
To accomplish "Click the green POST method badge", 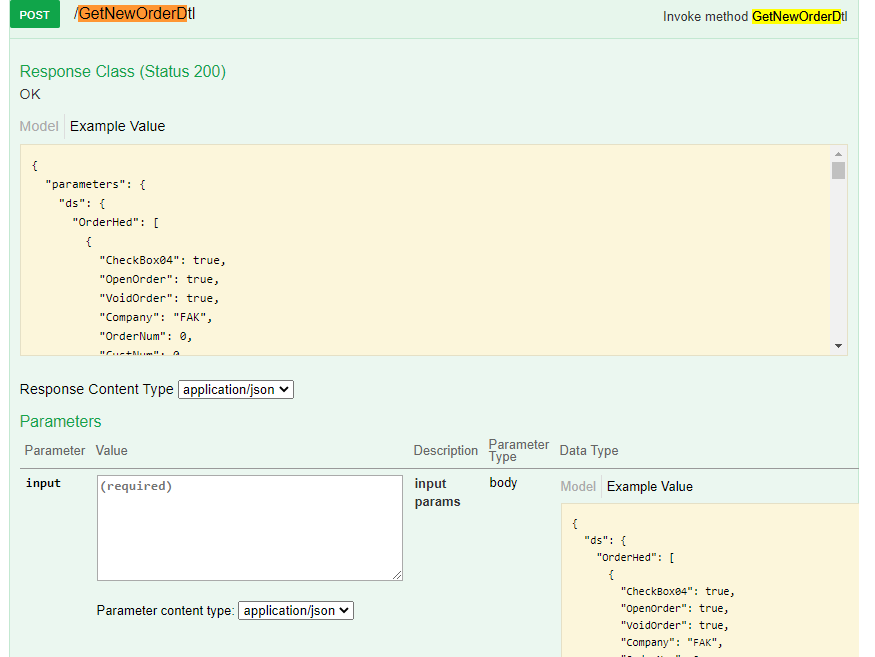I will [34, 15].
